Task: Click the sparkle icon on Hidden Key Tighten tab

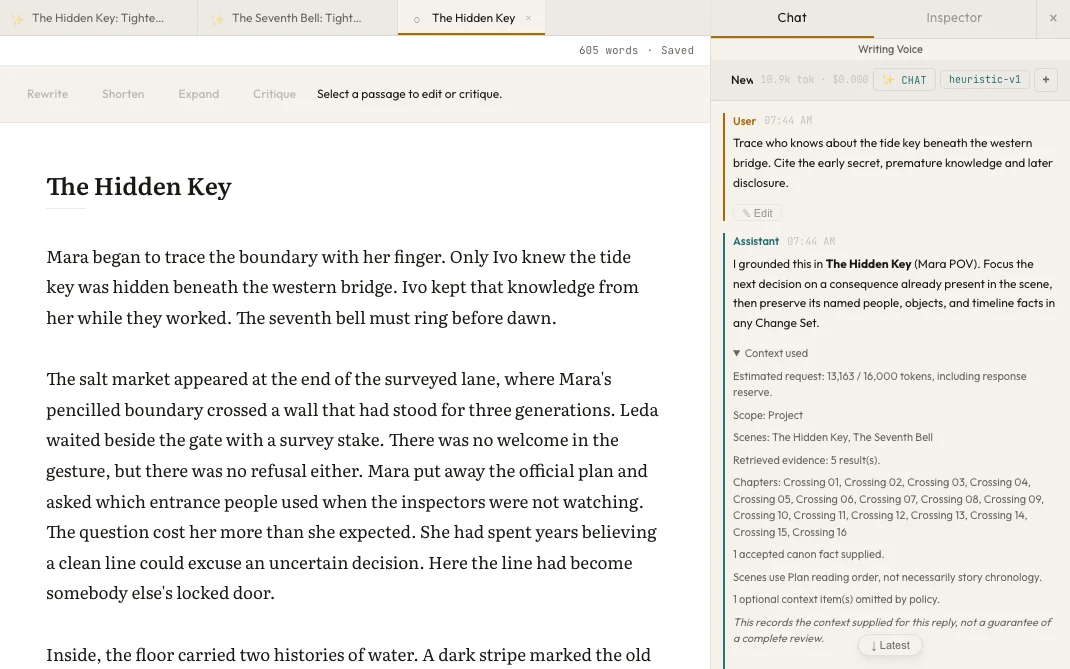Action: click(18, 18)
